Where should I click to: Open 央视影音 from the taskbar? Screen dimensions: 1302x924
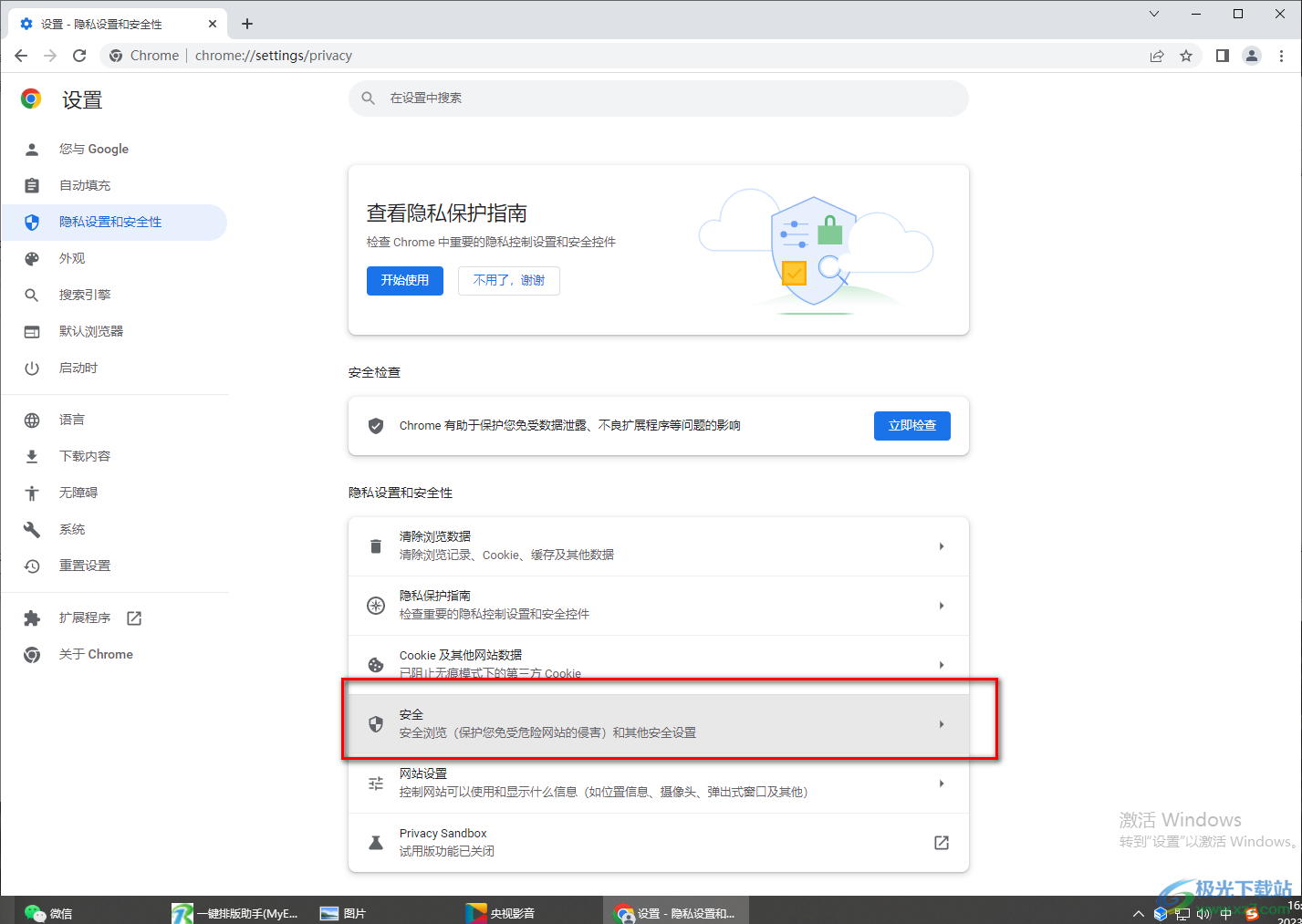click(502, 912)
